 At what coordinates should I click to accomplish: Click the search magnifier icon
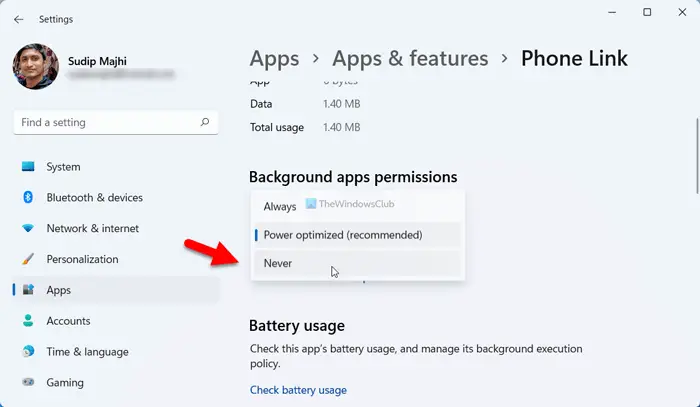pyautogui.click(x=205, y=122)
